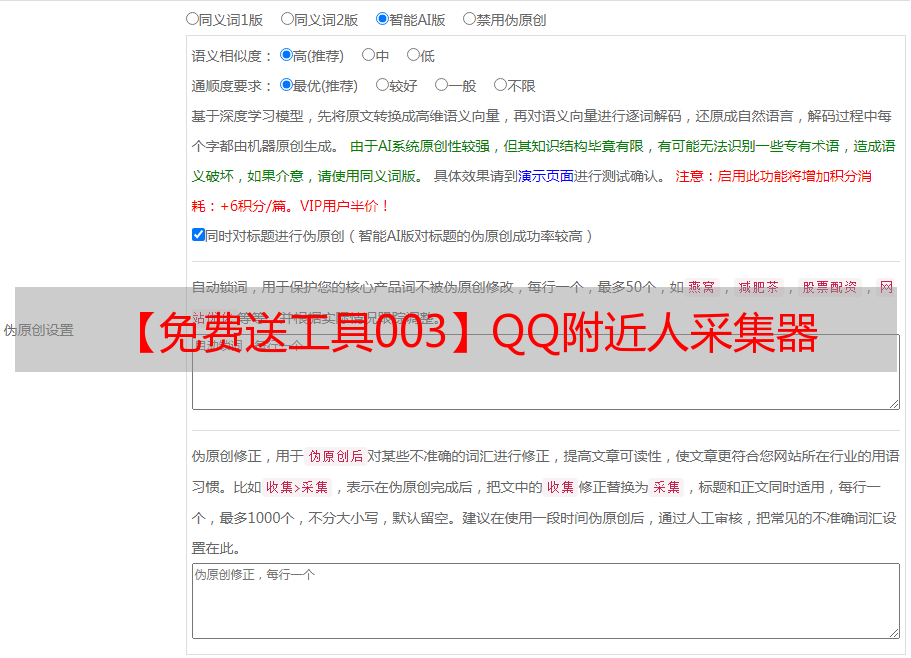Click the 股票配资 example keyword

pyautogui.click(x=830, y=287)
